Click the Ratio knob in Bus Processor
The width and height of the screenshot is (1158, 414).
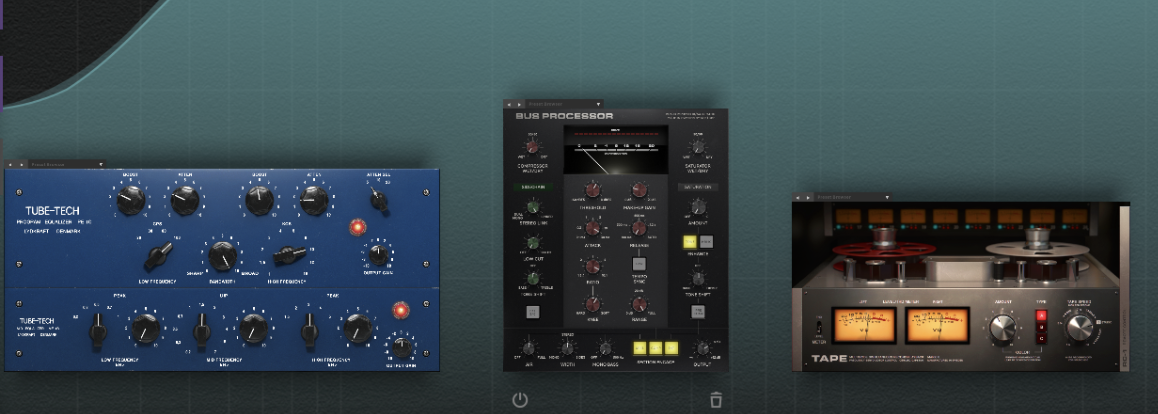pyautogui.click(x=592, y=266)
